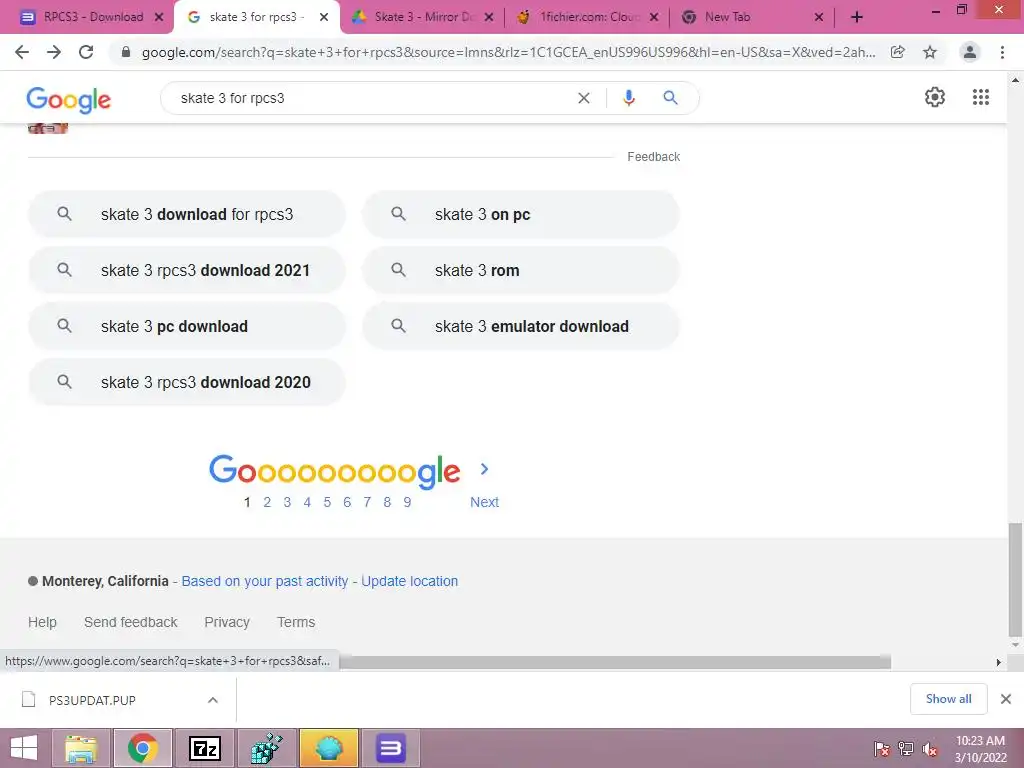Open the PS3UPDAT.PUP downloaded file

[x=91, y=700]
